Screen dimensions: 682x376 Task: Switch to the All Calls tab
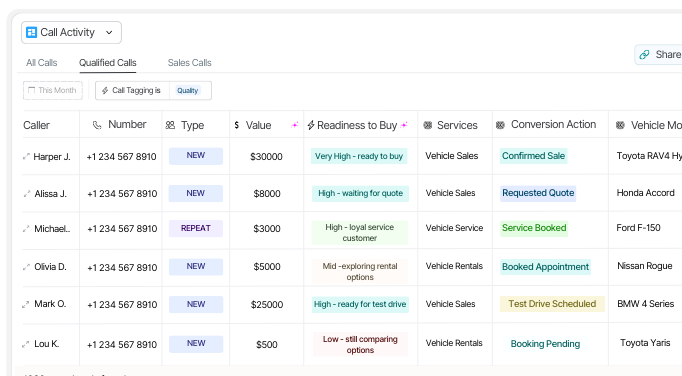pos(41,63)
